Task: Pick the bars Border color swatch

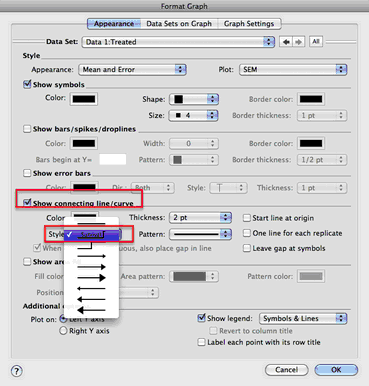Action: pyautogui.click(x=311, y=143)
